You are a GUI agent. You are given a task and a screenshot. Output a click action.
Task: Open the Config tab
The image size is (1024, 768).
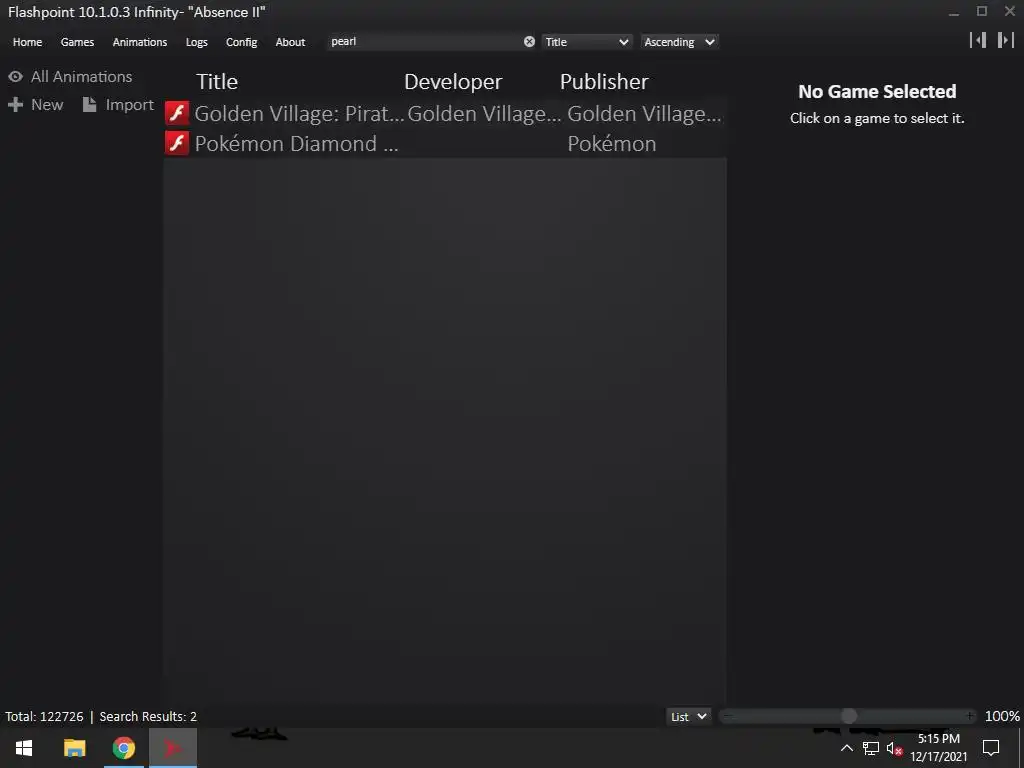click(242, 42)
